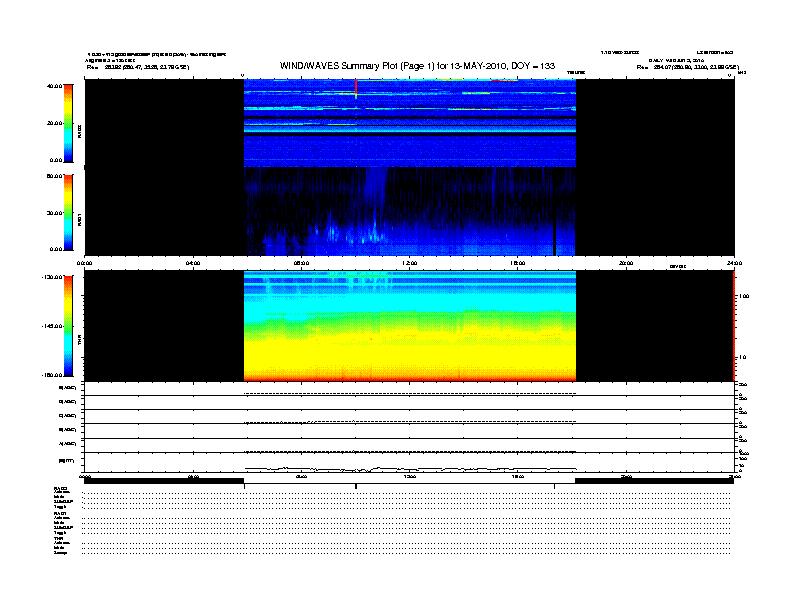Click the Rs= position text at top left
Image resolution: width=792 pixels, height=612 pixels.
[138, 67]
